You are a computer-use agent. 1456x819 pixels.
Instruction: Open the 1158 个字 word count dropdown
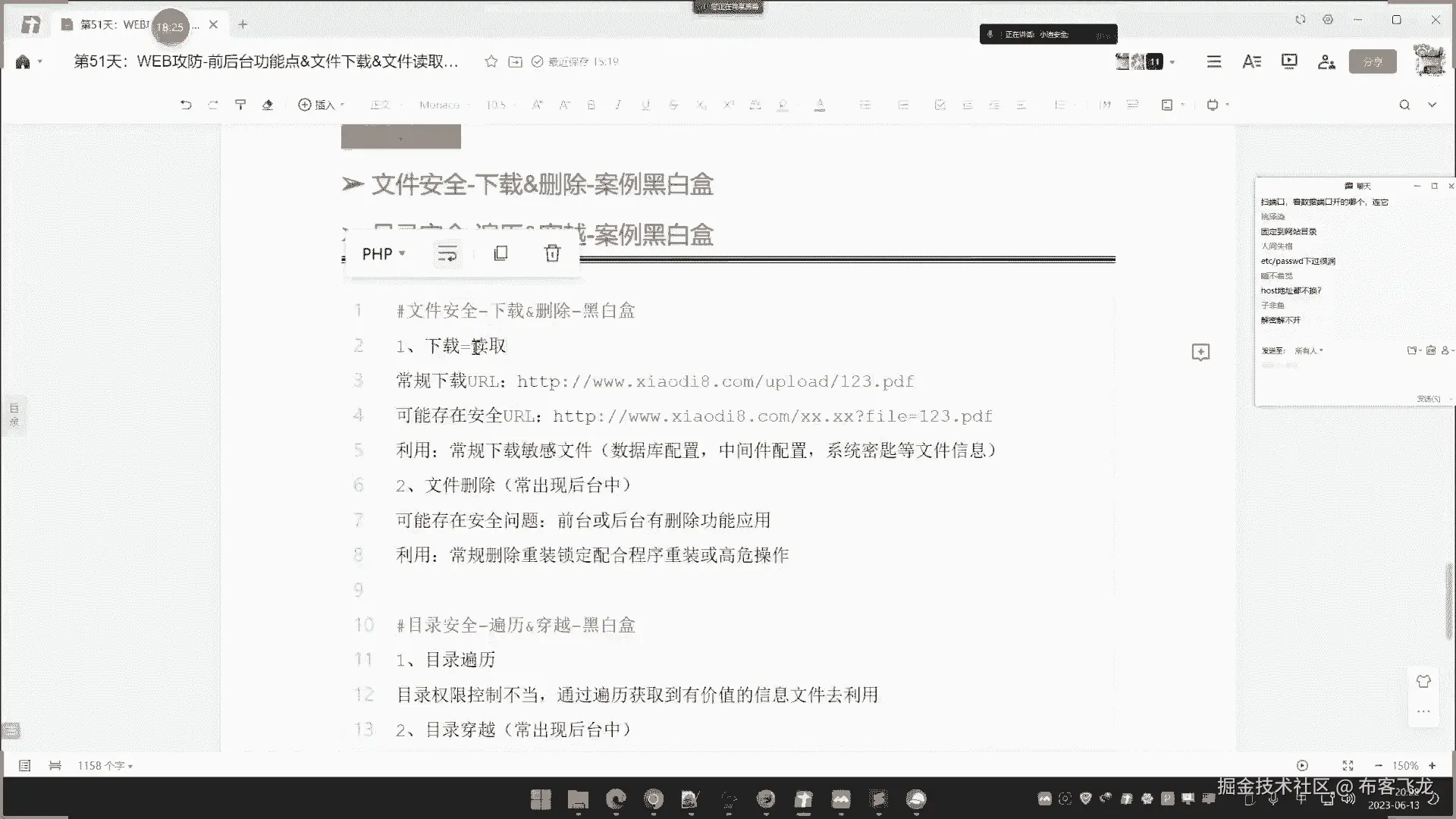105,766
